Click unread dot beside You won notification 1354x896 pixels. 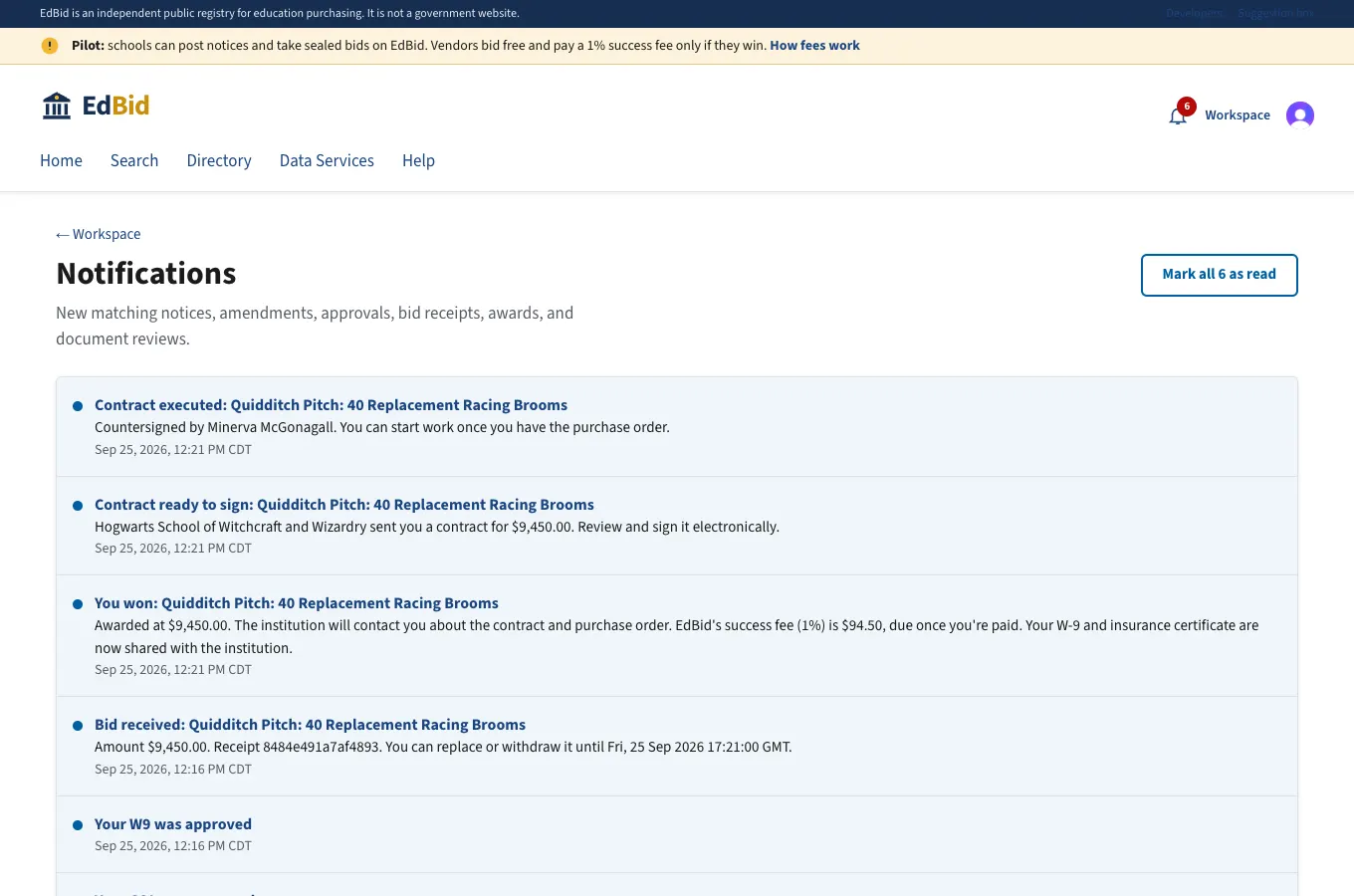coord(78,604)
